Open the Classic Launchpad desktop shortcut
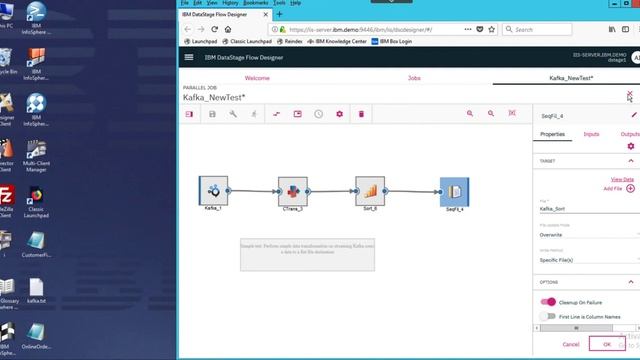Image resolution: width=640 pixels, height=360 pixels. (36, 202)
